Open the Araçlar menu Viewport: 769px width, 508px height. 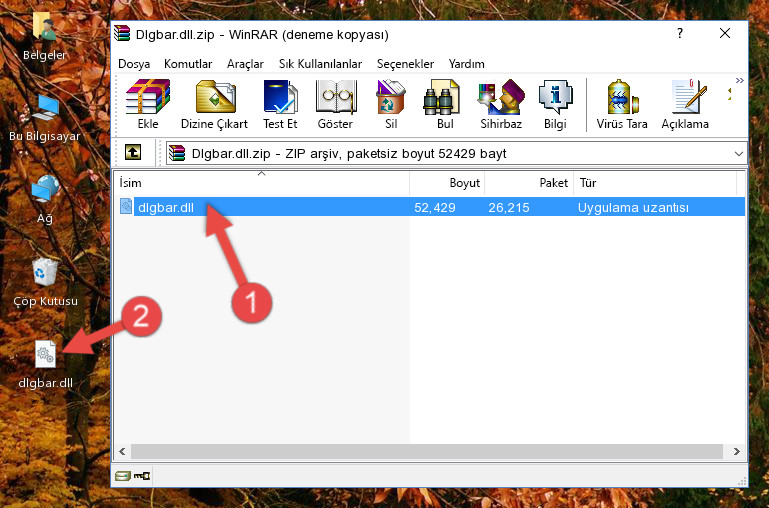(x=245, y=64)
